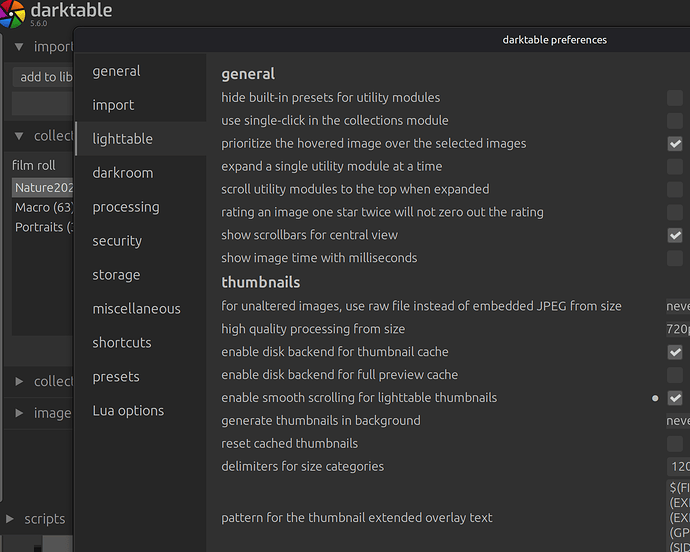This screenshot has width=690, height=552.
Task: Open generate thumbnails in background dropdown
Action: [678, 421]
